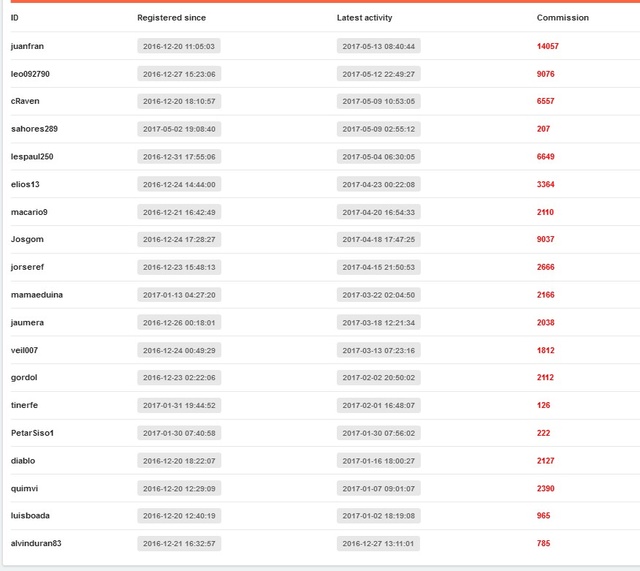Click registered date 2016-12-20 12:40:19
The width and height of the screenshot is (640, 571).
tap(179, 515)
